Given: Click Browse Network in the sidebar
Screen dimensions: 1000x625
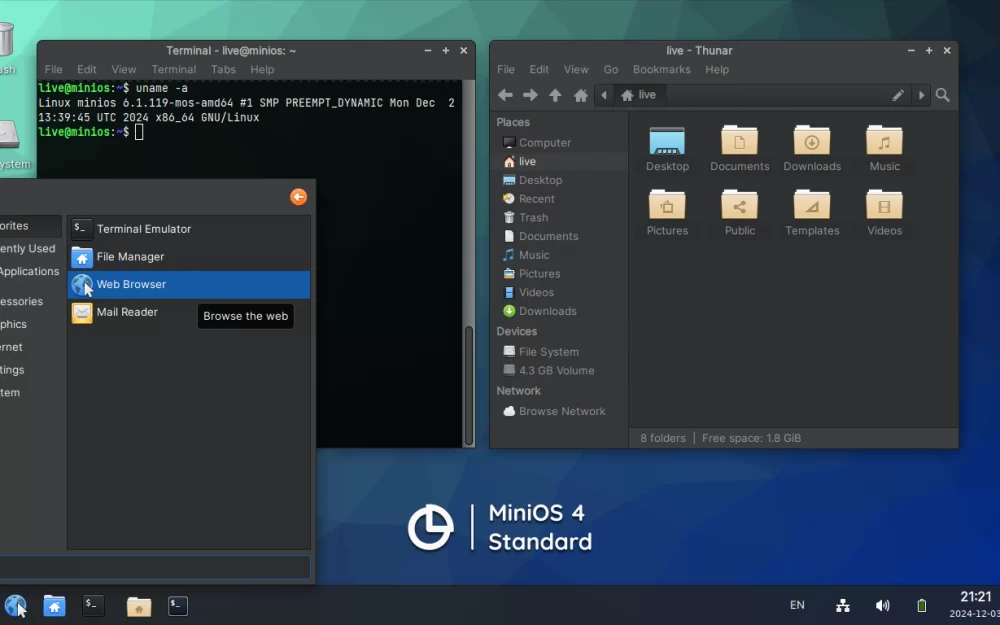Looking at the screenshot, I should (562, 412).
